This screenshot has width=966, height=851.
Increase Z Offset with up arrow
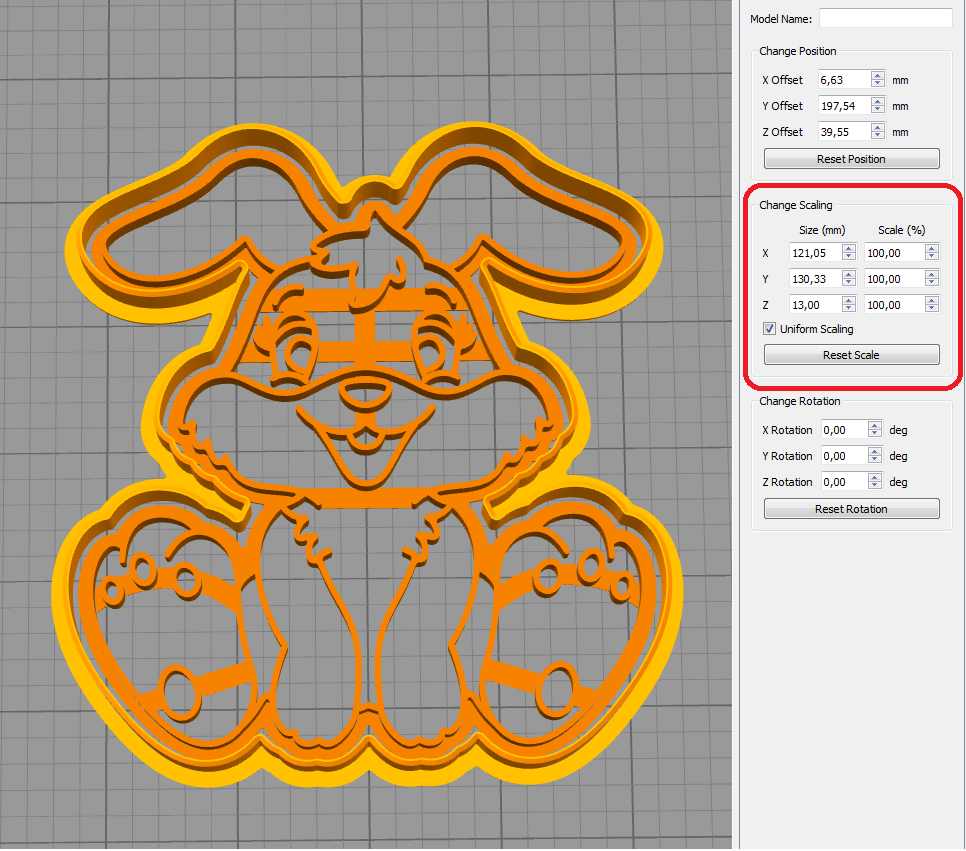point(878,127)
